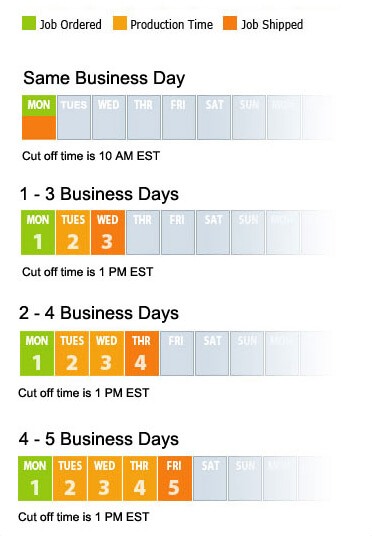Click the dark orange Job Shipped swatch
Screen dimensions: 372x537
click(230, 23)
